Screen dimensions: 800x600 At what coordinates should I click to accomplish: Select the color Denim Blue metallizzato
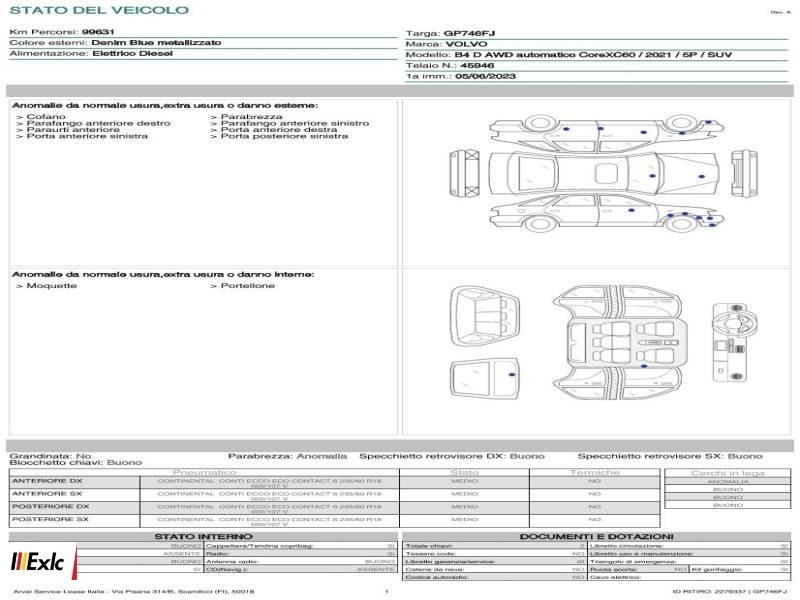click(x=156, y=43)
